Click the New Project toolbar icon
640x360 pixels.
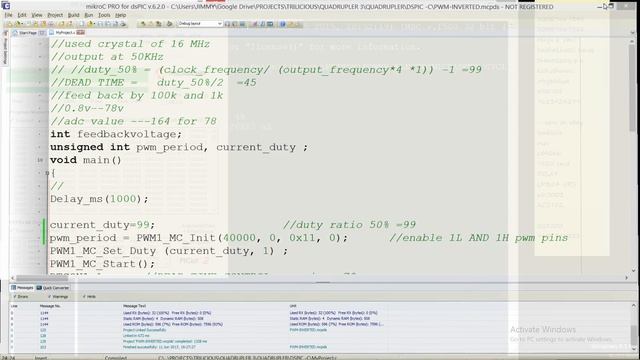point(9,24)
